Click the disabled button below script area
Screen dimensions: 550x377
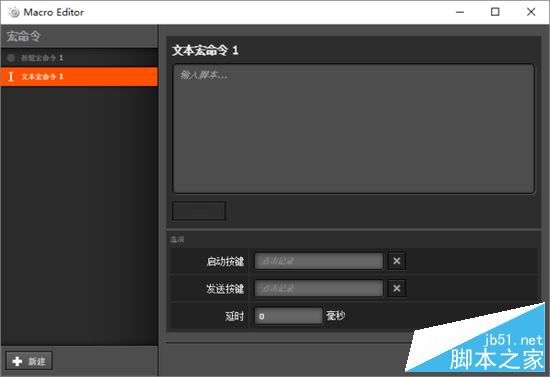click(x=199, y=211)
